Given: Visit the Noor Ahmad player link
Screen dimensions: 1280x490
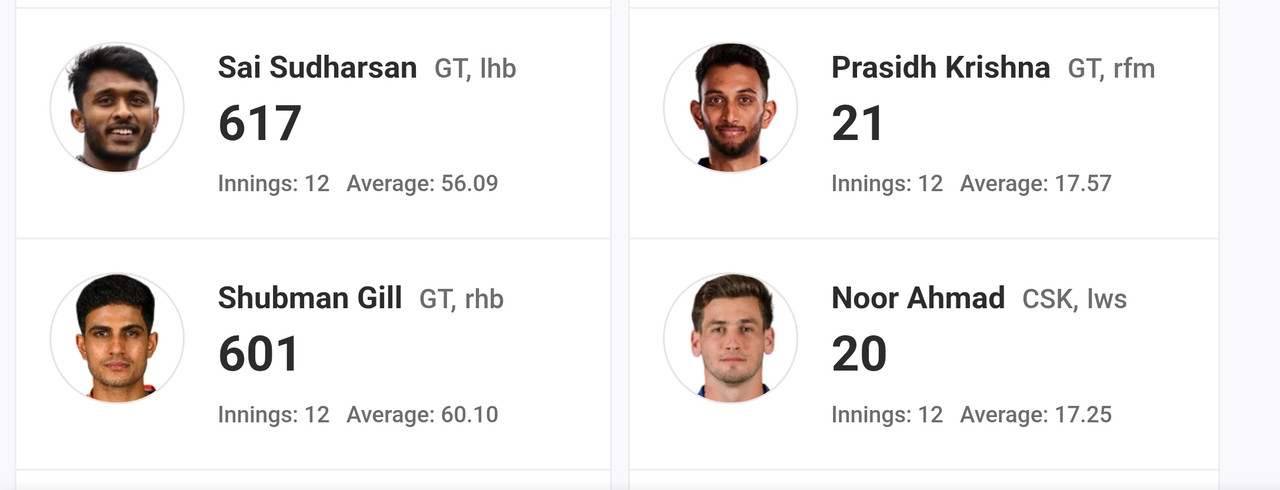Looking at the screenshot, I should point(918,298).
